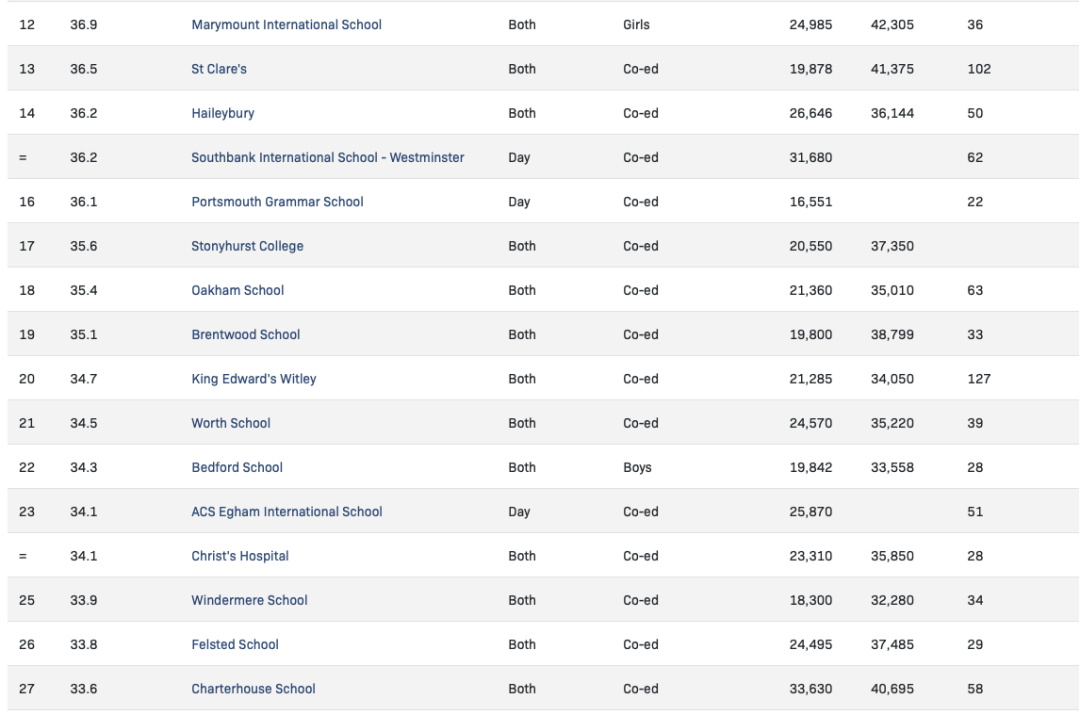The height and width of the screenshot is (715, 1080).
Task: Select Portsmouth Grammar School link
Action: coord(277,202)
